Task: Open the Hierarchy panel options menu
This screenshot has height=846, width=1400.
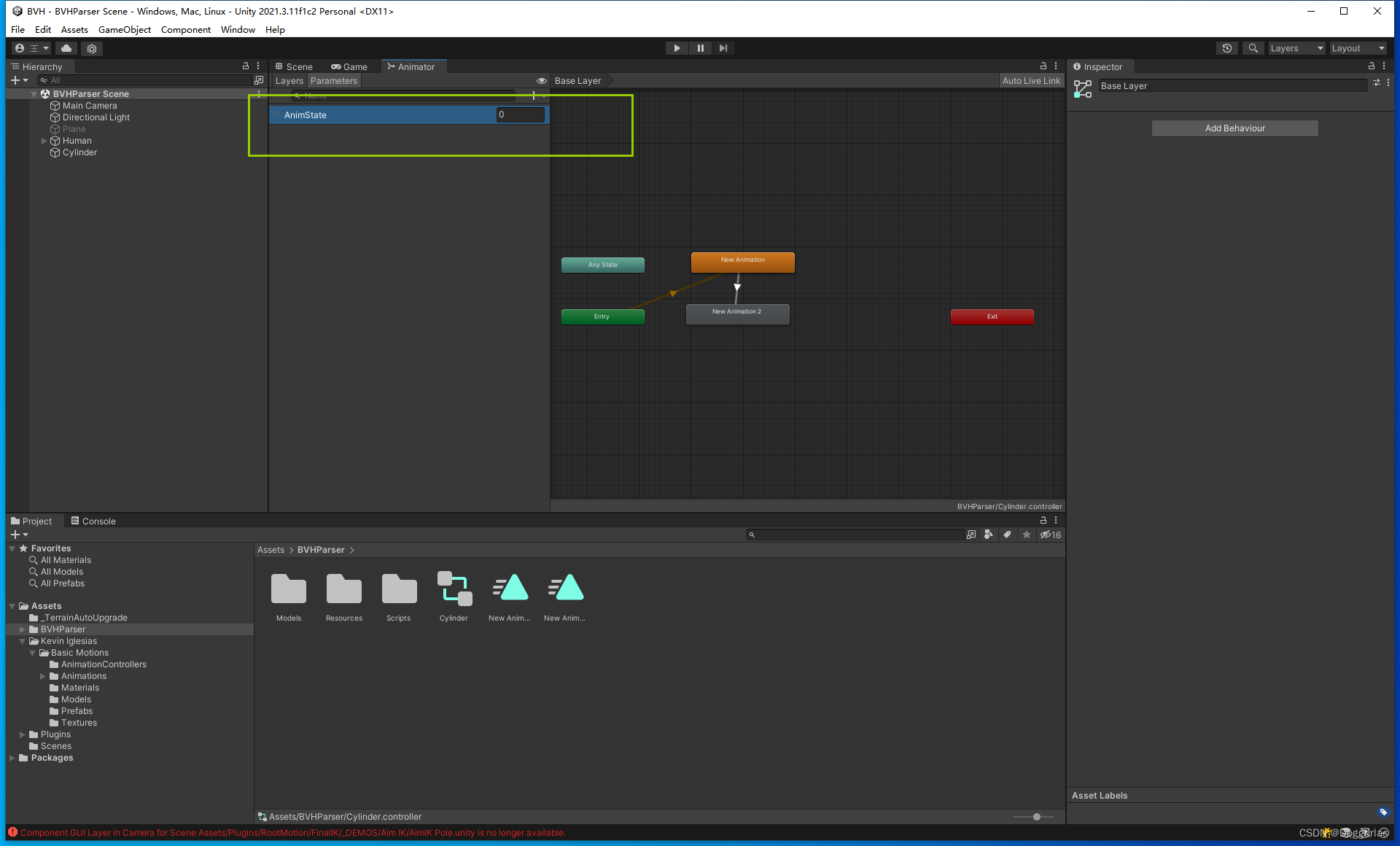Action: point(258,66)
